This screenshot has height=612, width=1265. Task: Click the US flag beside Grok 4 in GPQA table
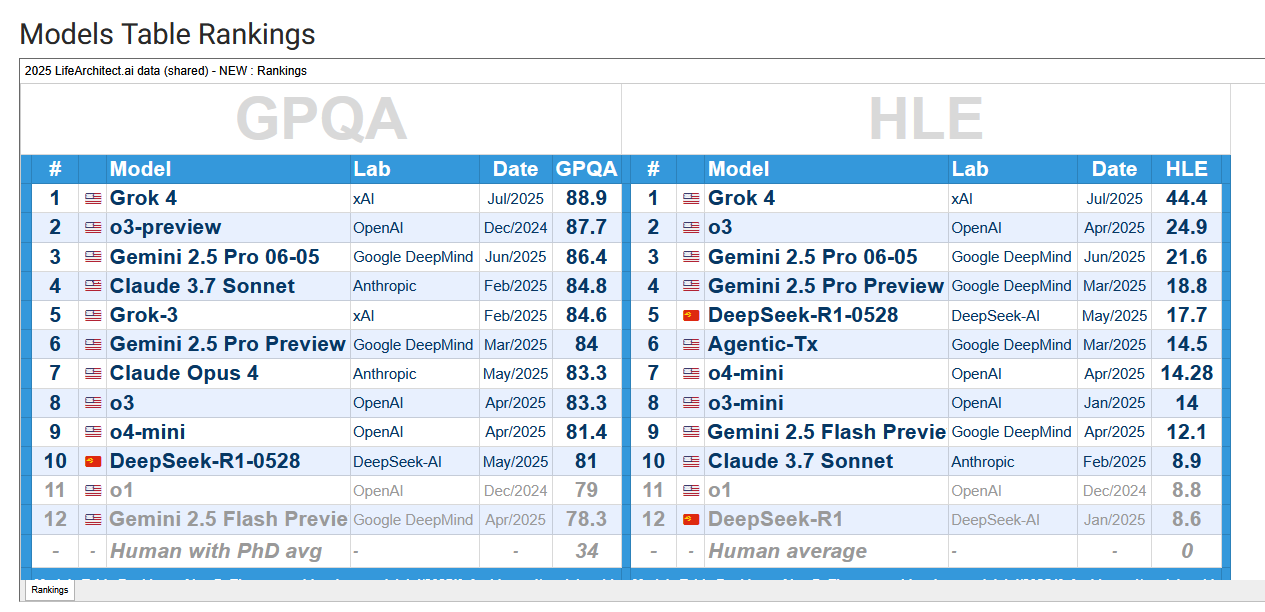click(93, 198)
